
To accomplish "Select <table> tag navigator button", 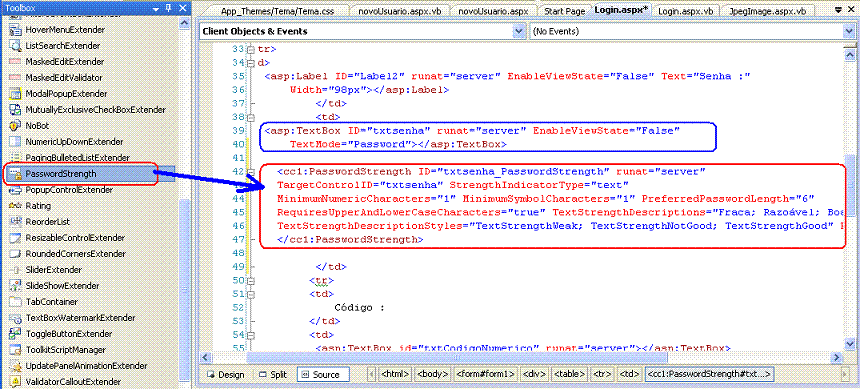I will click(x=570, y=374).
